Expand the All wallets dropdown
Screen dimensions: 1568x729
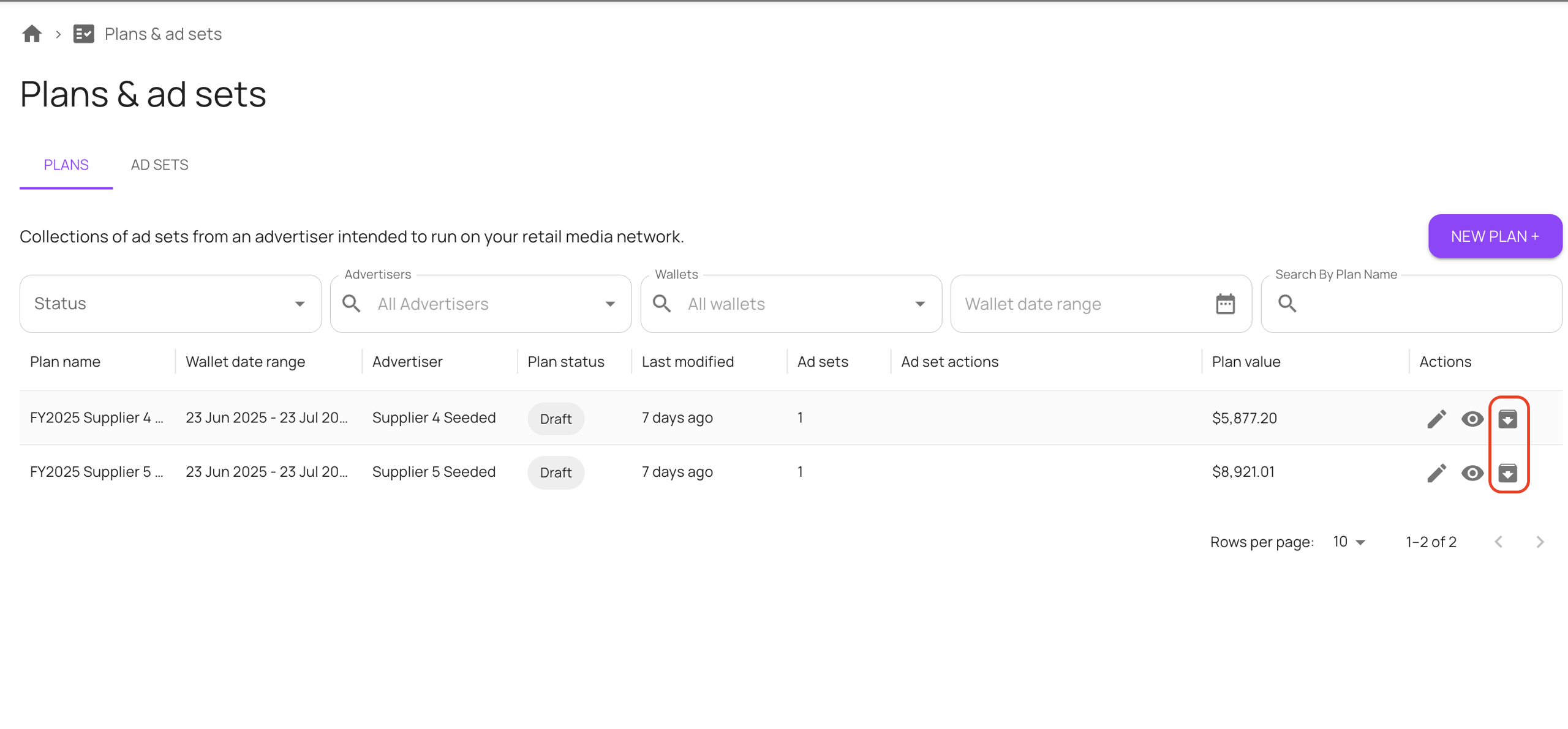[791, 304]
